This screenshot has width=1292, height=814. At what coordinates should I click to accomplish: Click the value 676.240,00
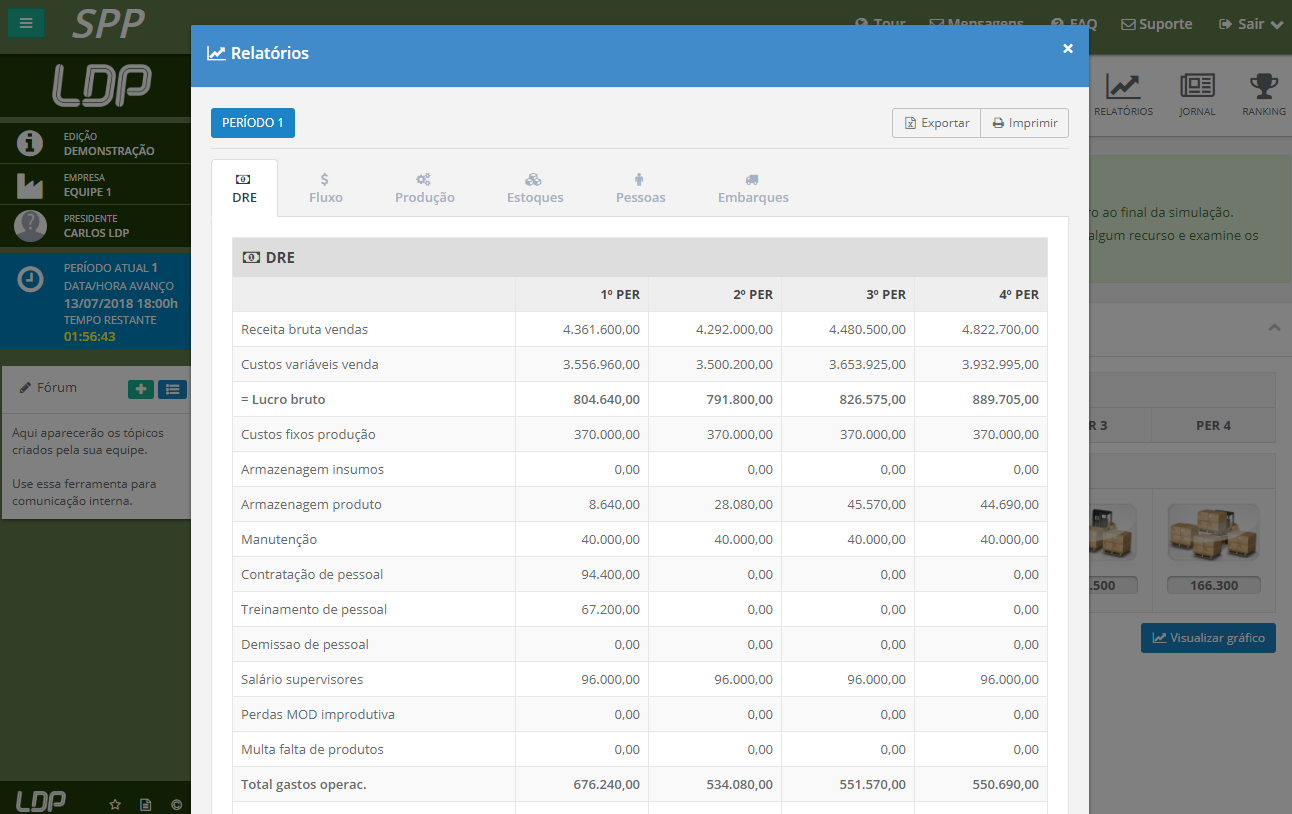tap(607, 784)
